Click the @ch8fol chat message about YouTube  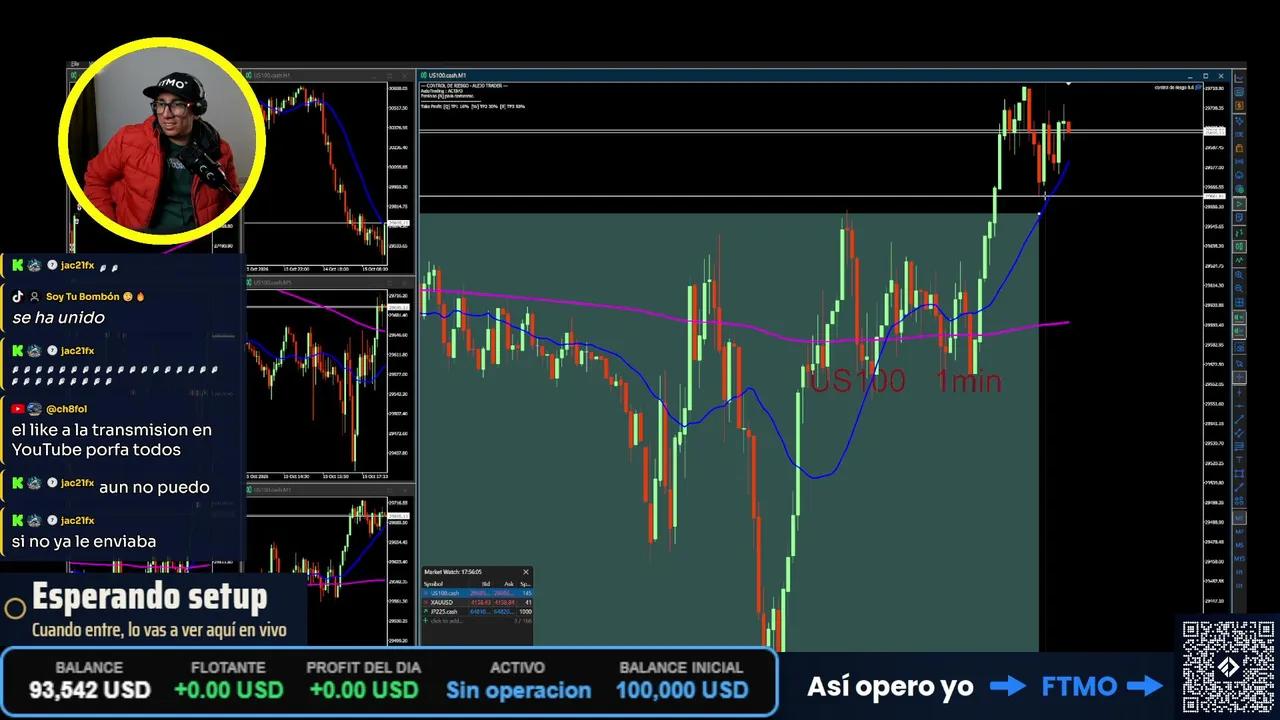(x=112, y=440)
